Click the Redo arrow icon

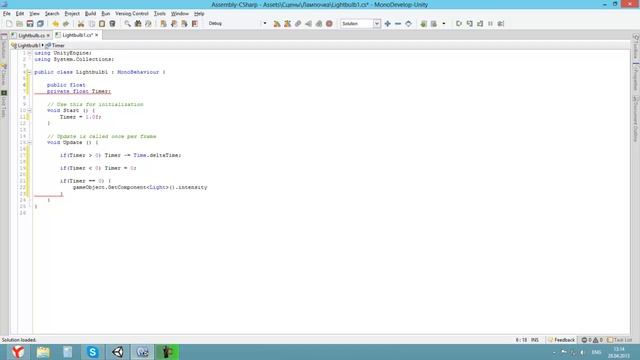click(x=66, y=24)
